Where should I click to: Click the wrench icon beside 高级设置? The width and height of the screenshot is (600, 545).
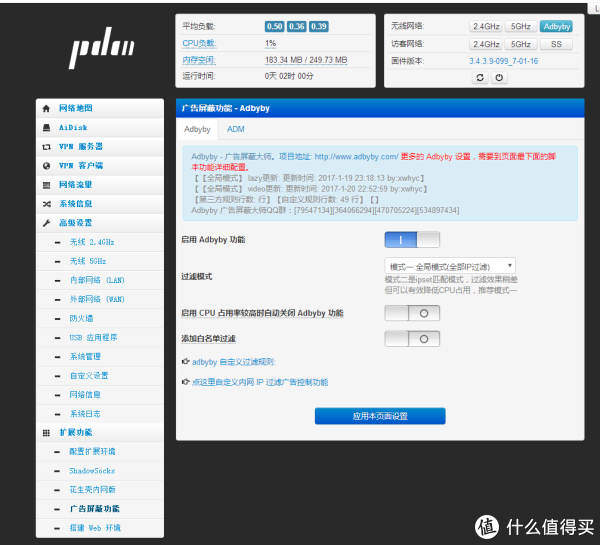pyautogui.click(x=46, y=223)
